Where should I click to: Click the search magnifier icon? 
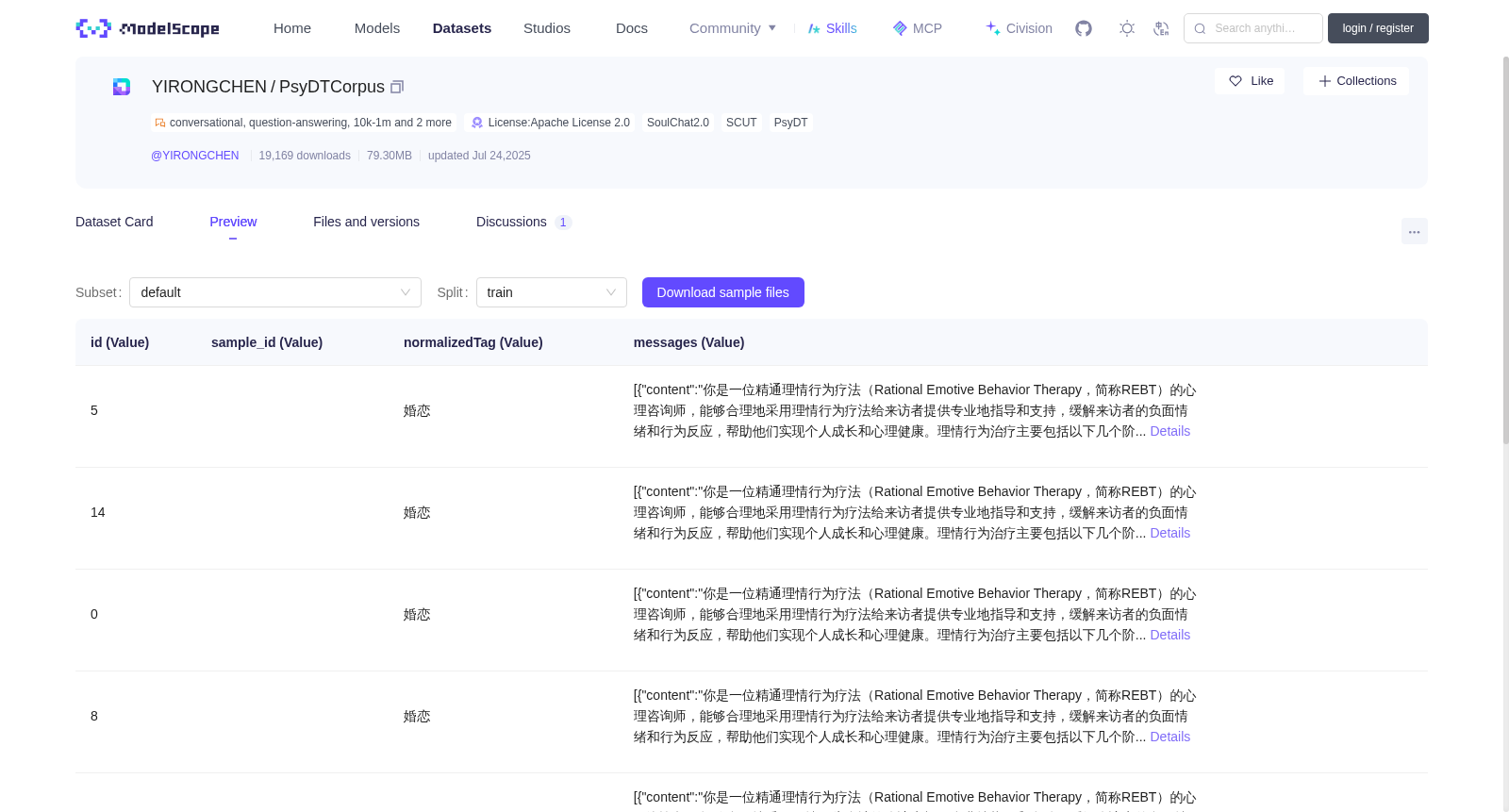tap(1201, 28)
